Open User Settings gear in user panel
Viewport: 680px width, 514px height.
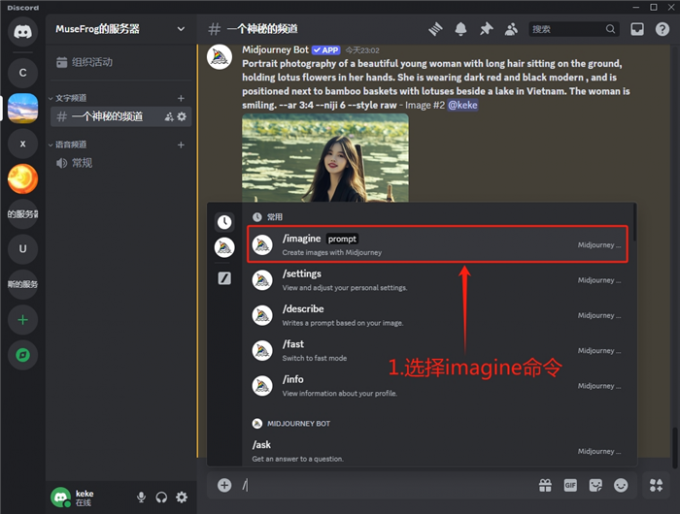point(182,497)
